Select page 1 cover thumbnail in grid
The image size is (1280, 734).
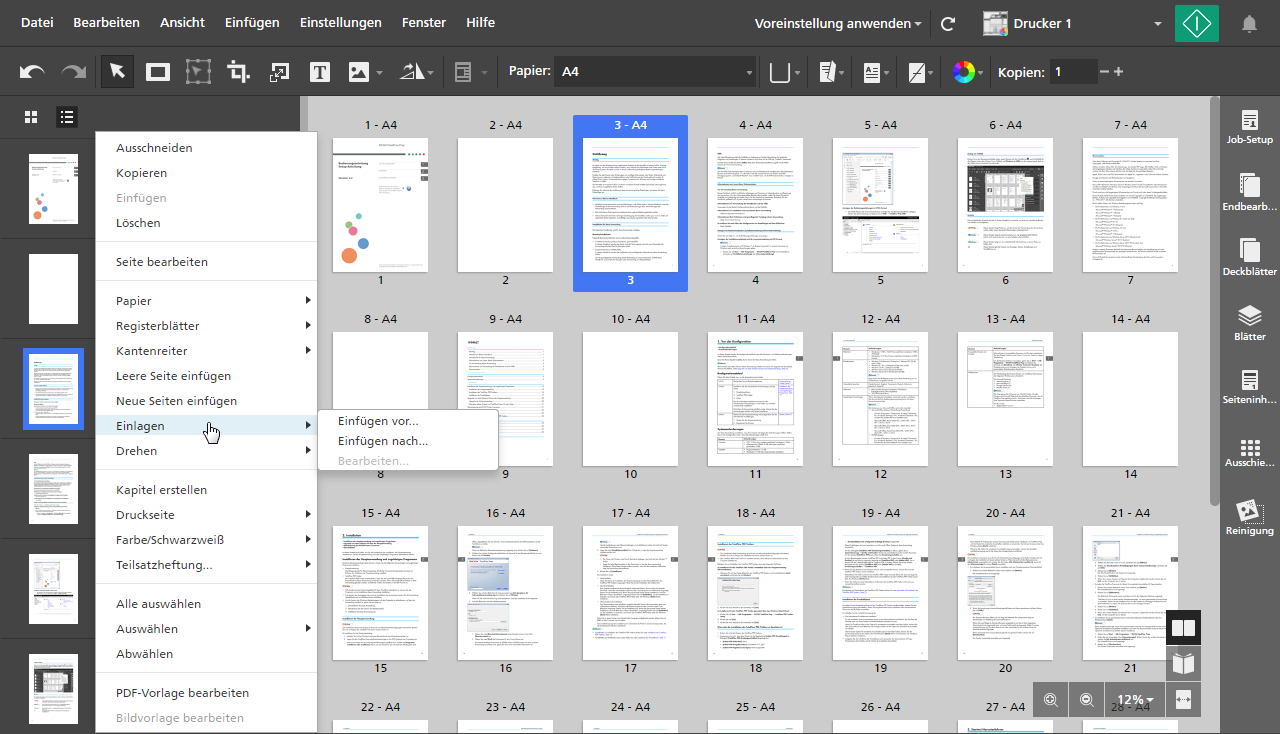pyautogui.click(x=380, y=206)
